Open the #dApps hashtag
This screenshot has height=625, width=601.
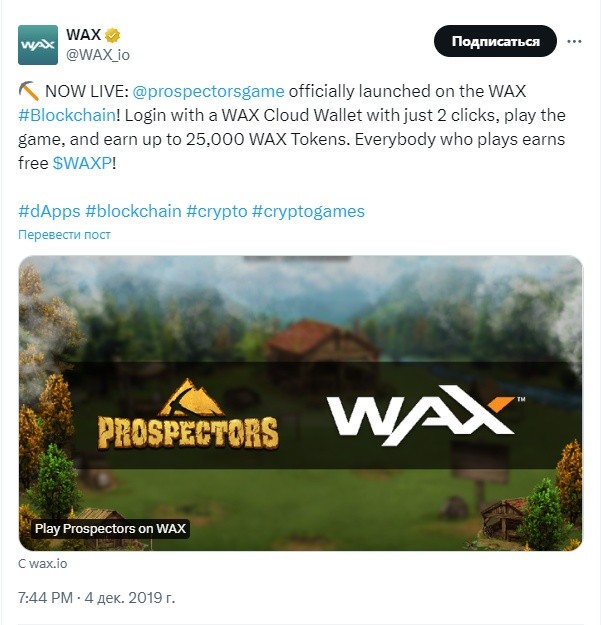49,211
